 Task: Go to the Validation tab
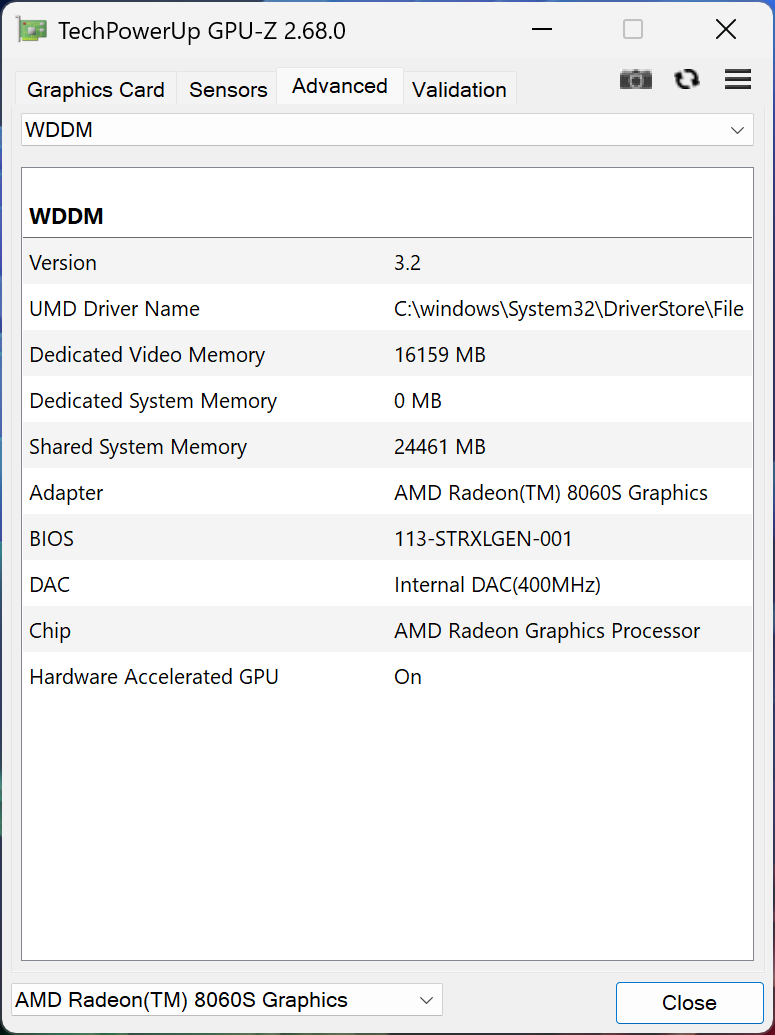[459, 90]
